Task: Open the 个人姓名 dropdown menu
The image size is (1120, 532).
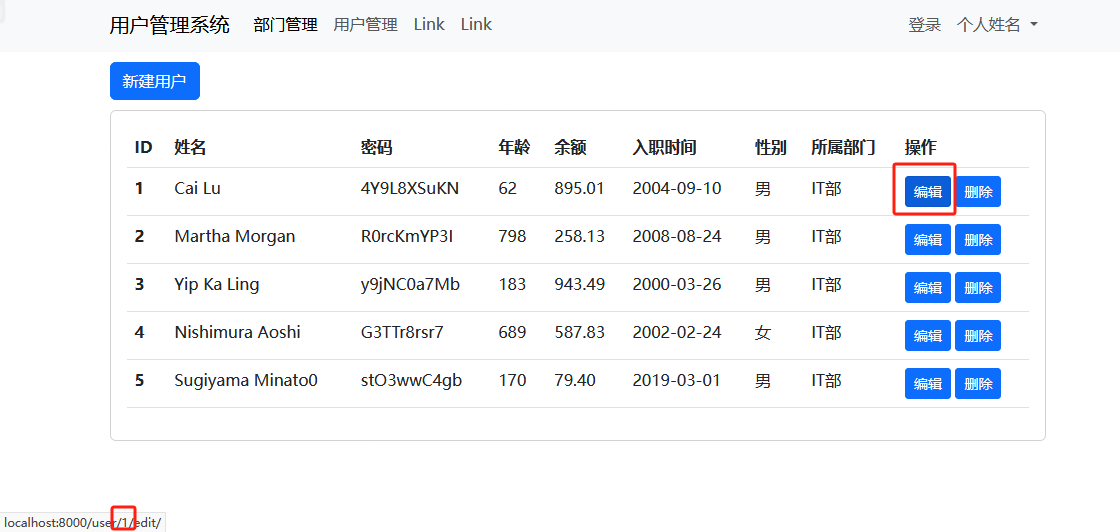Action: [x=996, y=25]
